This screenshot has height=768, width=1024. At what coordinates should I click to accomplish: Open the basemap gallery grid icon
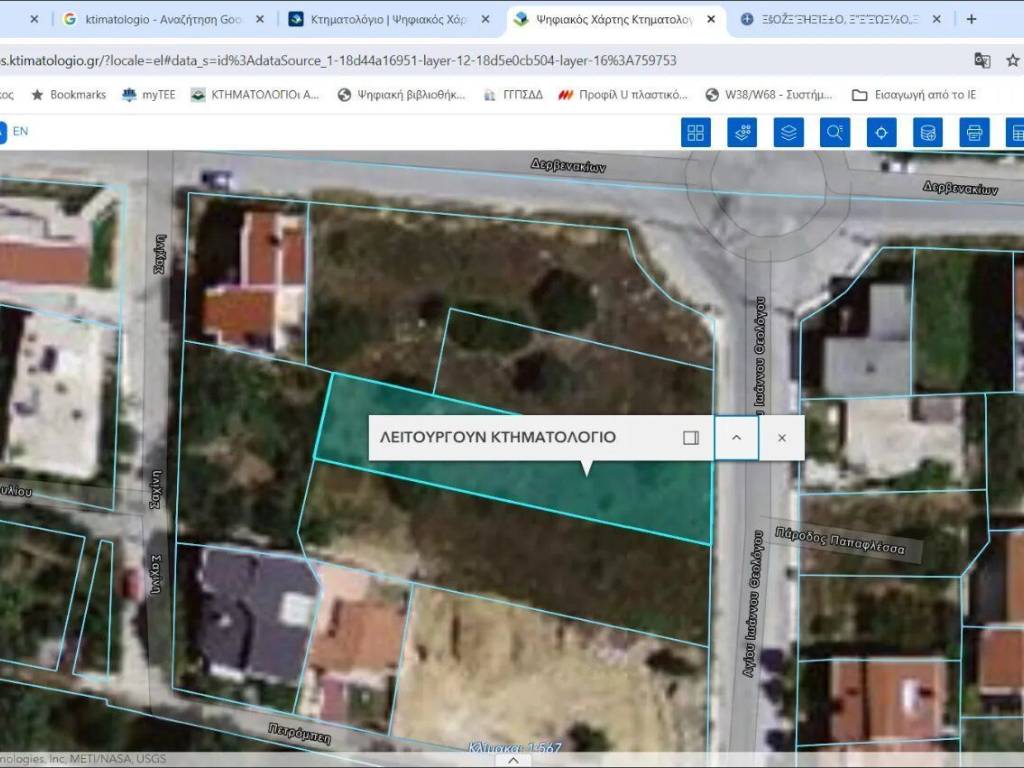(x=695, y=132)
